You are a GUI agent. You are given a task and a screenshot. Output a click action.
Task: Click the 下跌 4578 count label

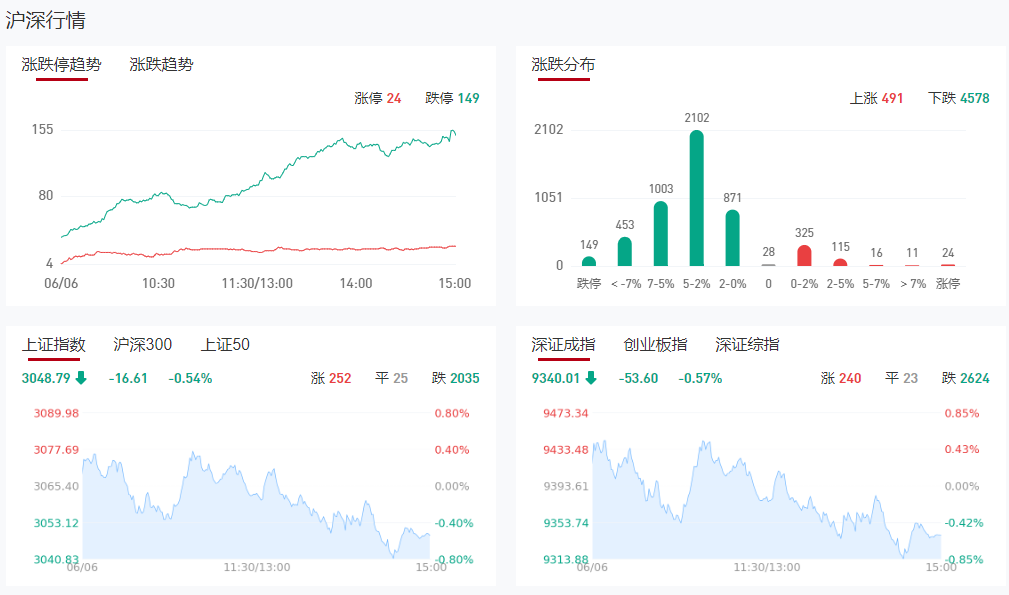click(958, 98)
